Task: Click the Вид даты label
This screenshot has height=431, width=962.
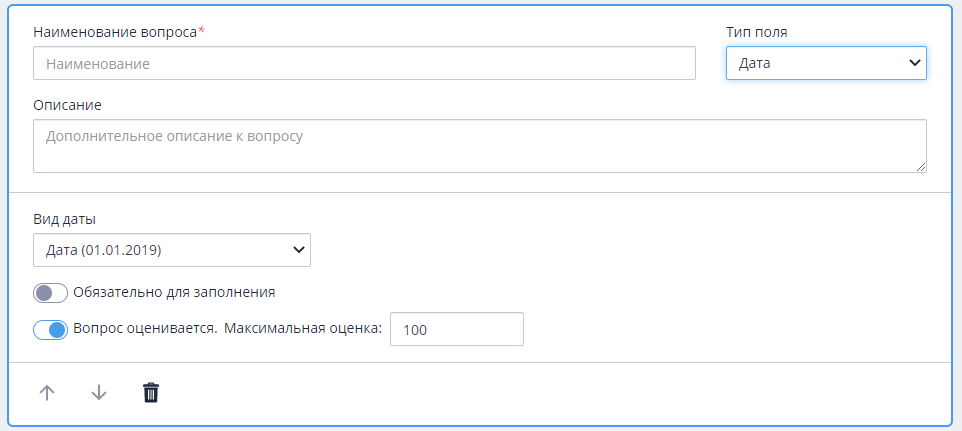Action: coord(64,219)
